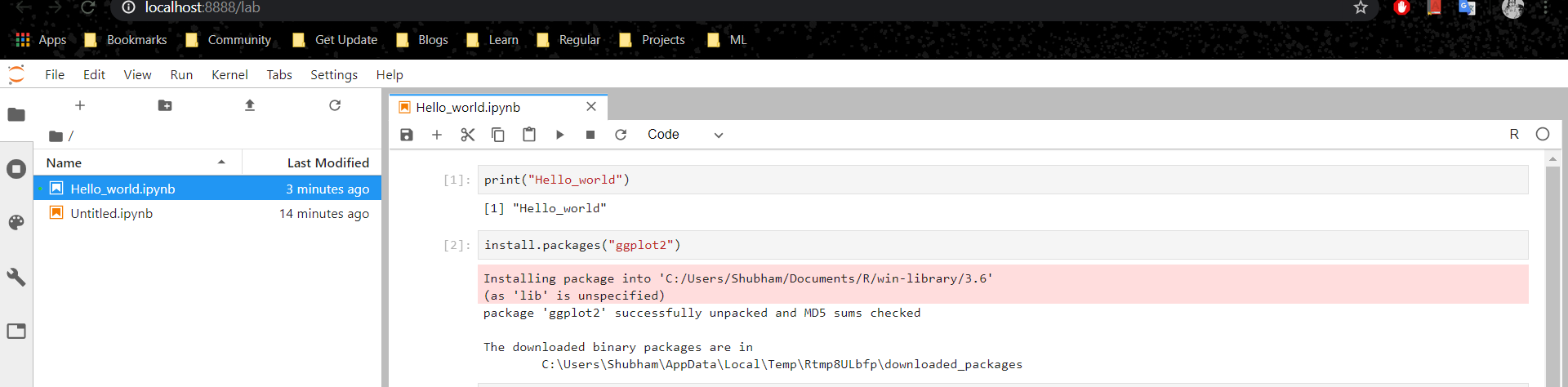Screen dimensions: 1568x387
Task: Select Untitled.ipynb in the file list
Action: point(207,213)
